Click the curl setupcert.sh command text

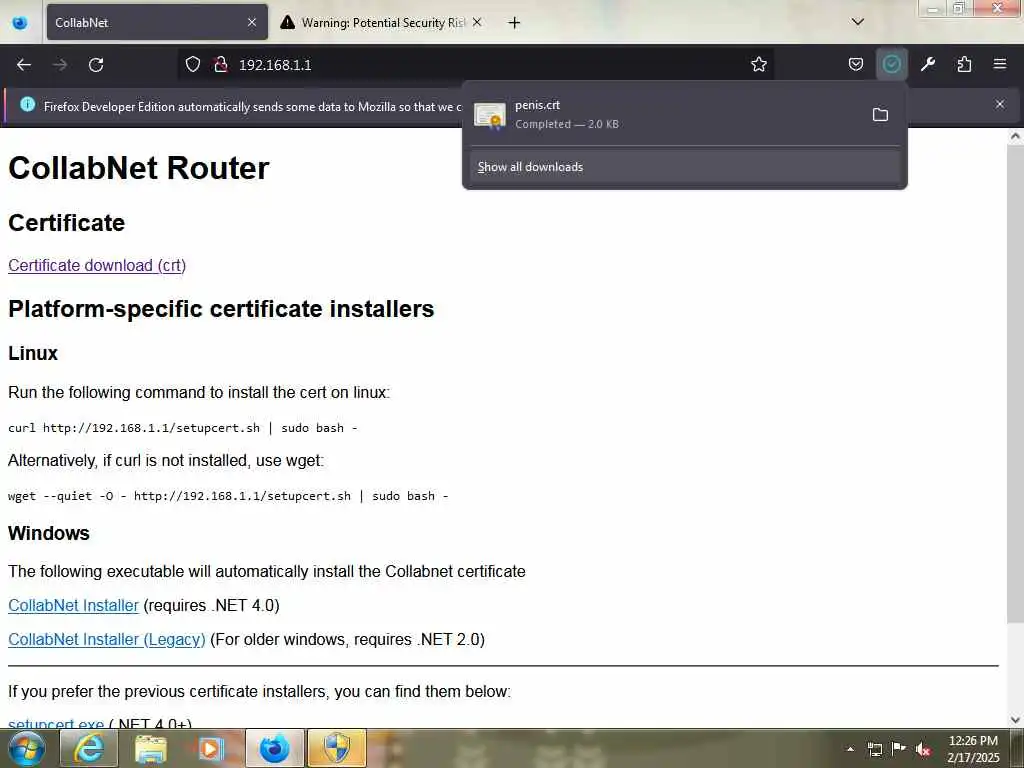pos(183,428)
